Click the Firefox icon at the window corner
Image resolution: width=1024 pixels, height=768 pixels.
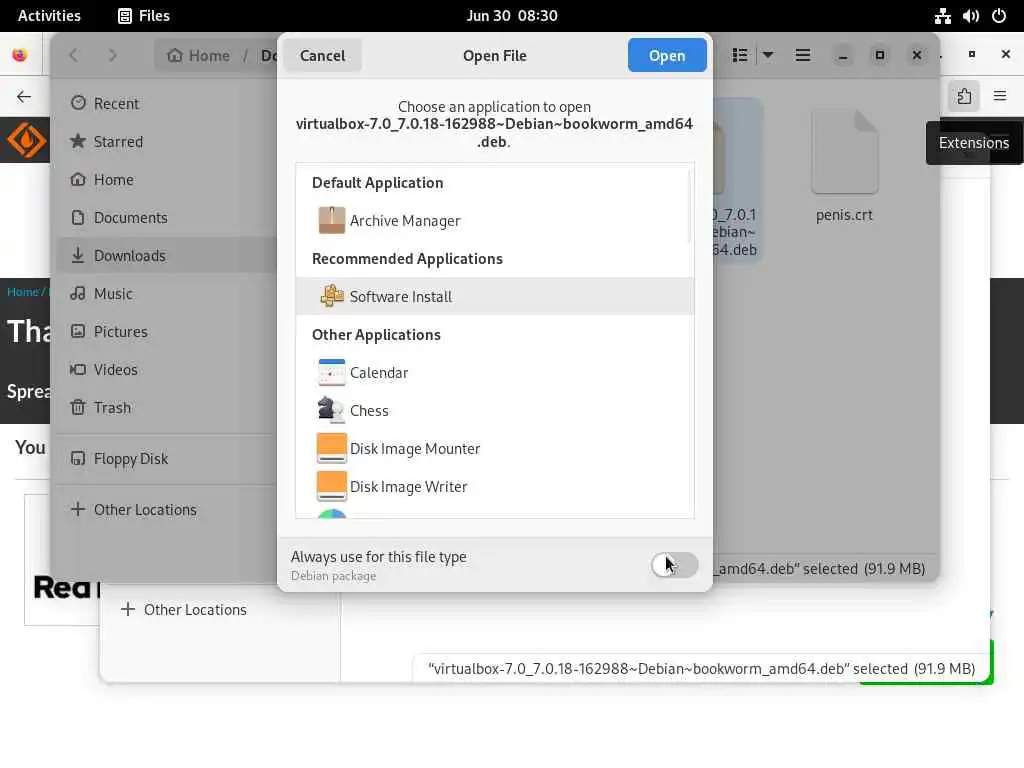click(x=20, y=55)
